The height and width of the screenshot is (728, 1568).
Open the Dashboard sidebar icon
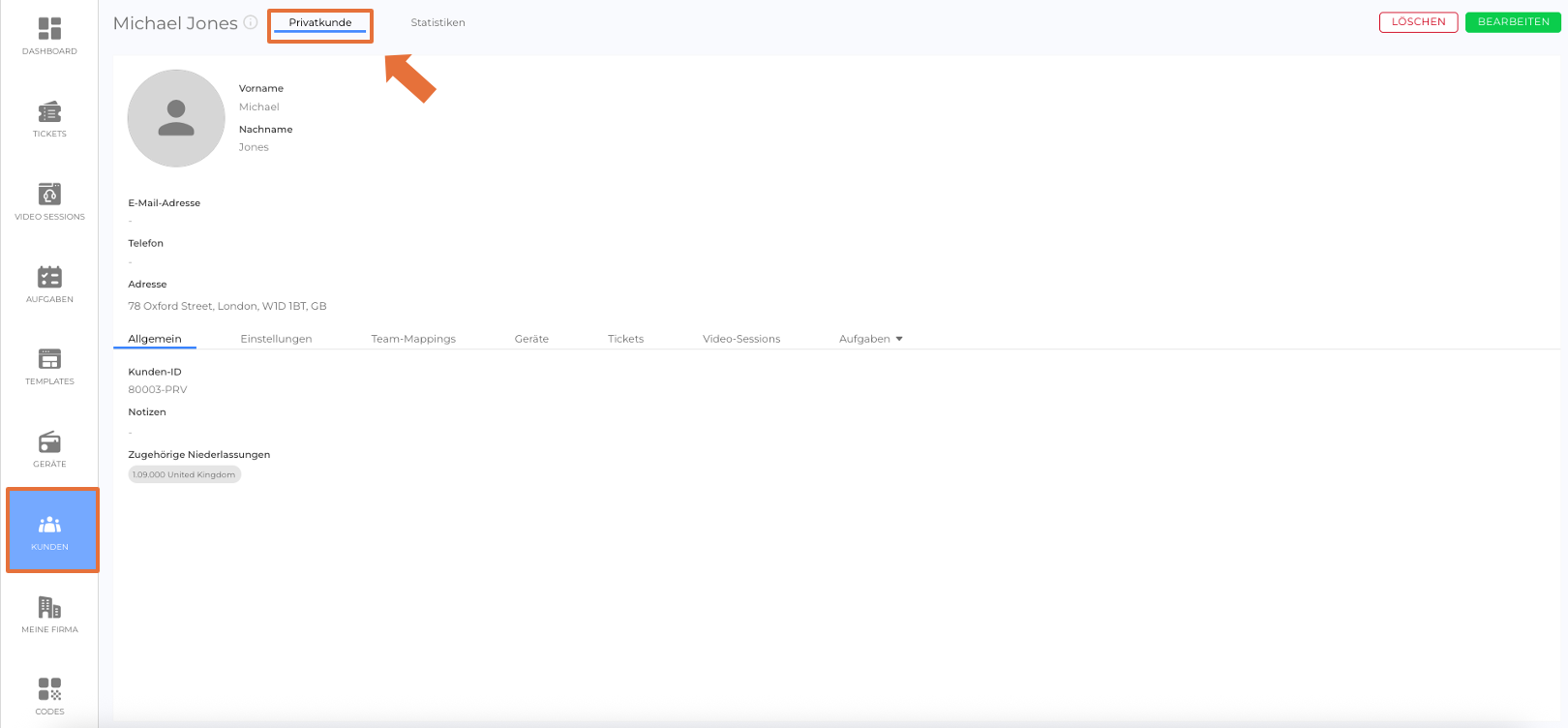[49, 36]
